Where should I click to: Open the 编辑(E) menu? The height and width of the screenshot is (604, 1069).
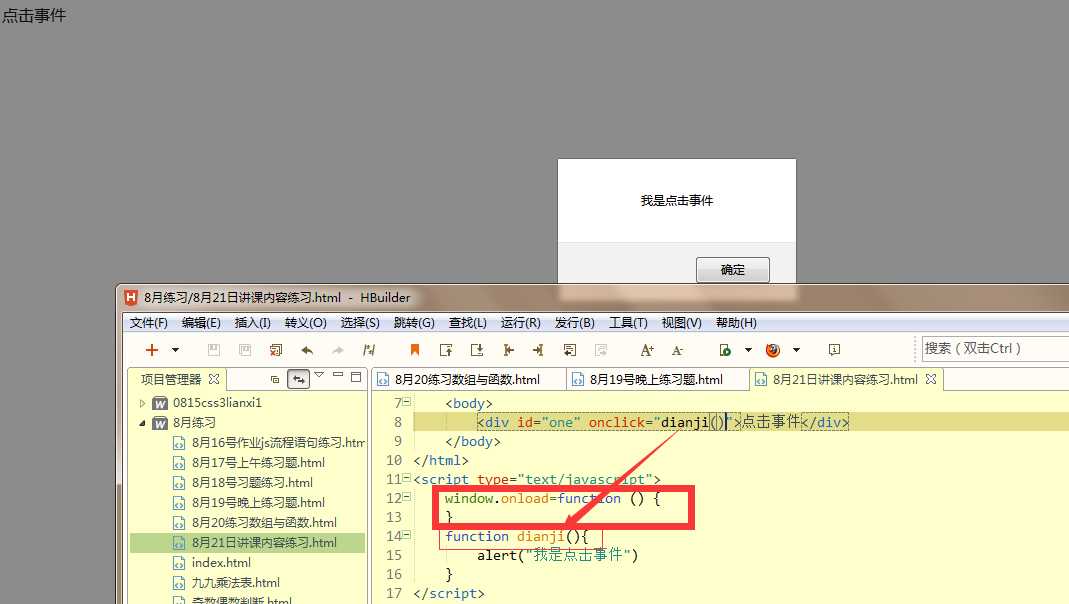coord(201,322)
